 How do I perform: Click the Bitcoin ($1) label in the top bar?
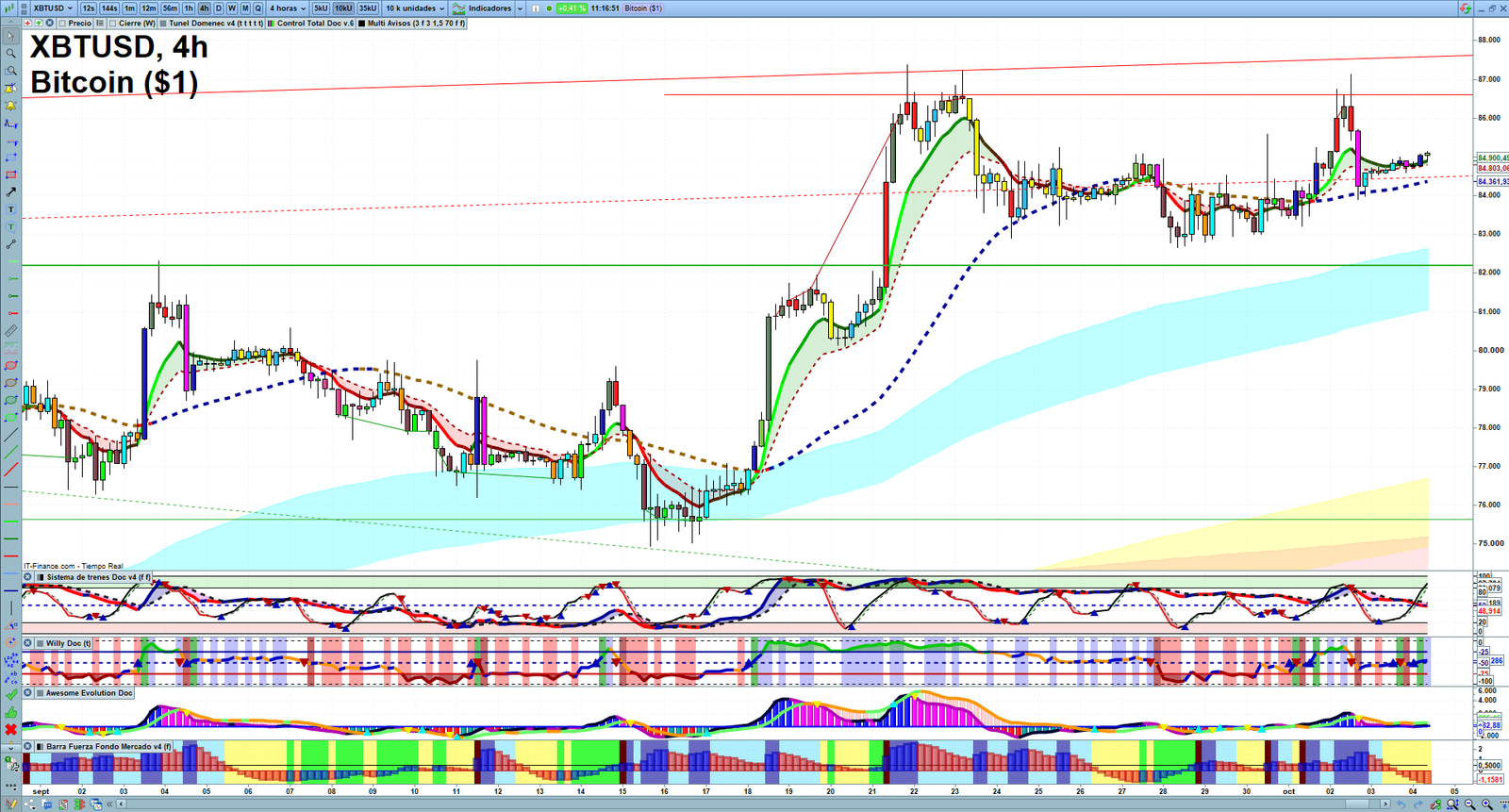pyautogui.click(x=643, y=8)
